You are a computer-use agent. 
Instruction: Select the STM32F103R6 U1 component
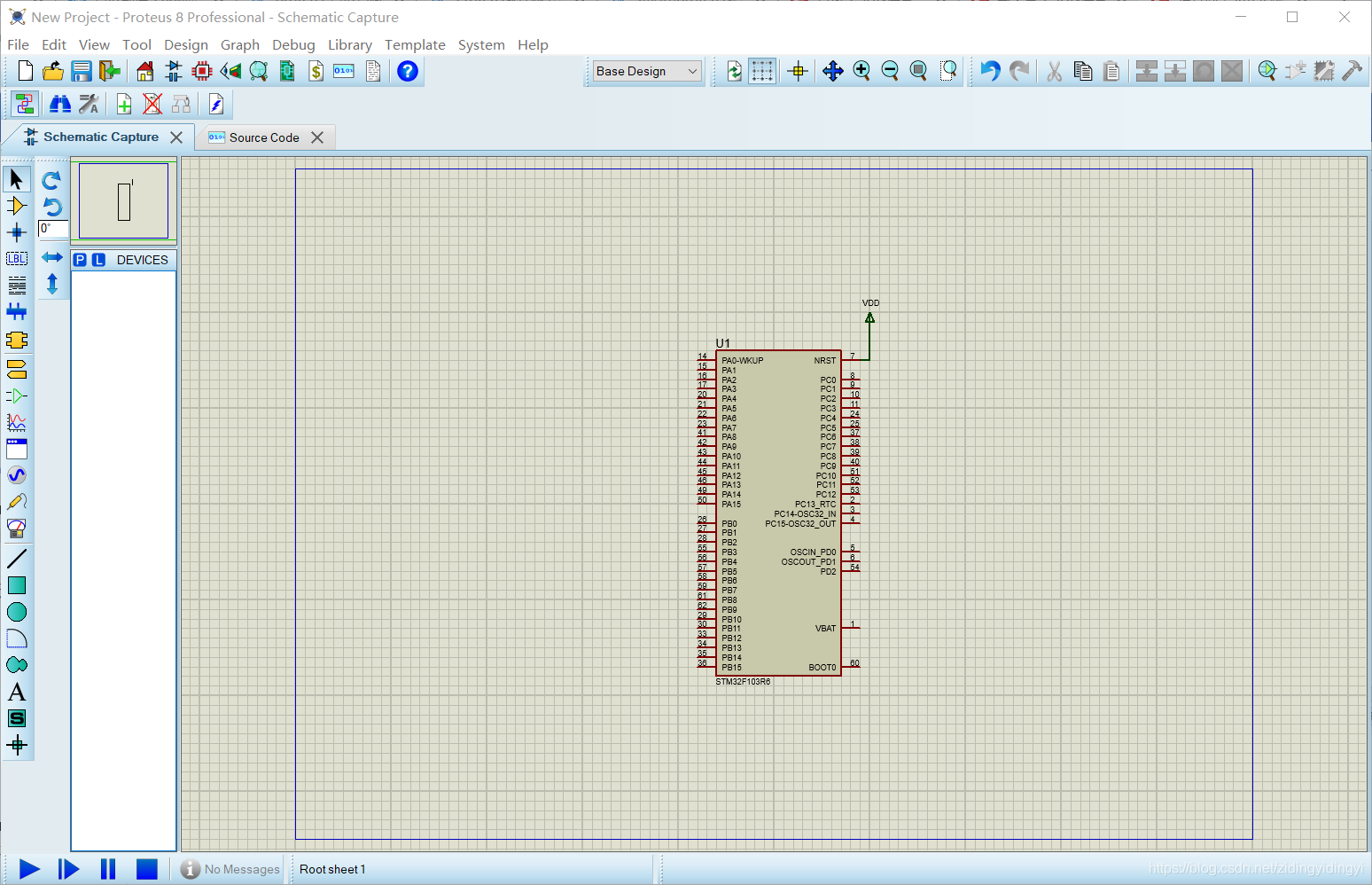[778, 513]
